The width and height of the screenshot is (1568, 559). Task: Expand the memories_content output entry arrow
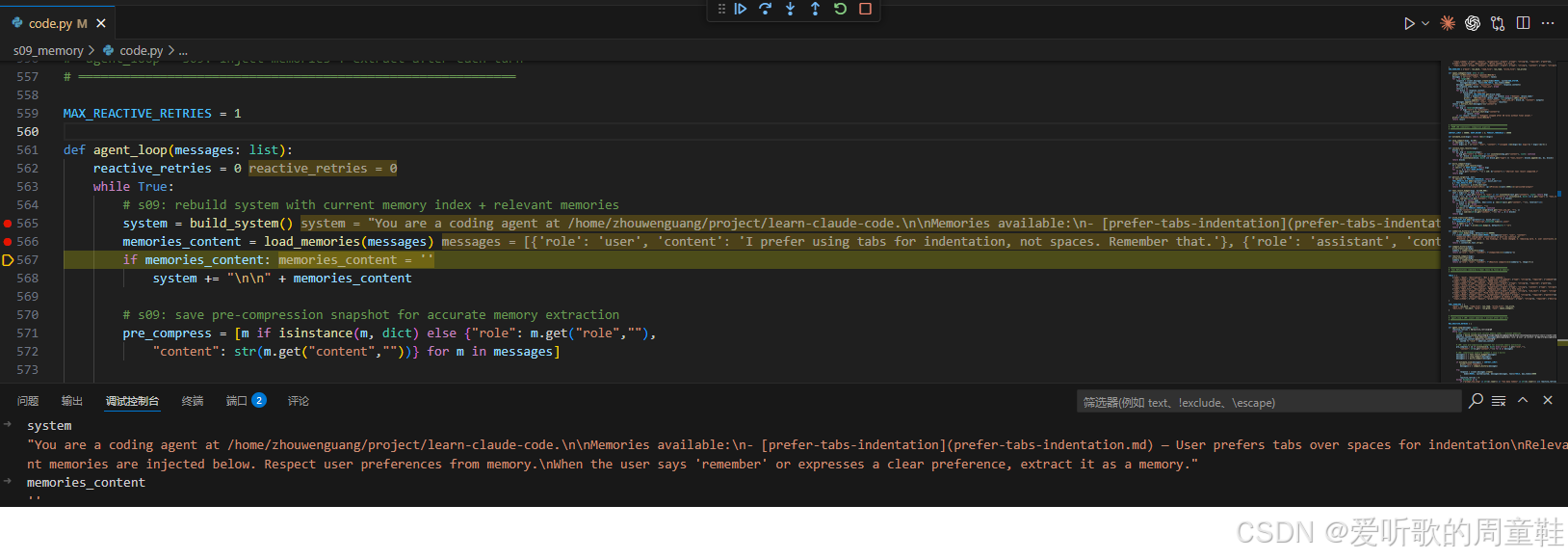[x=8, y=481]
